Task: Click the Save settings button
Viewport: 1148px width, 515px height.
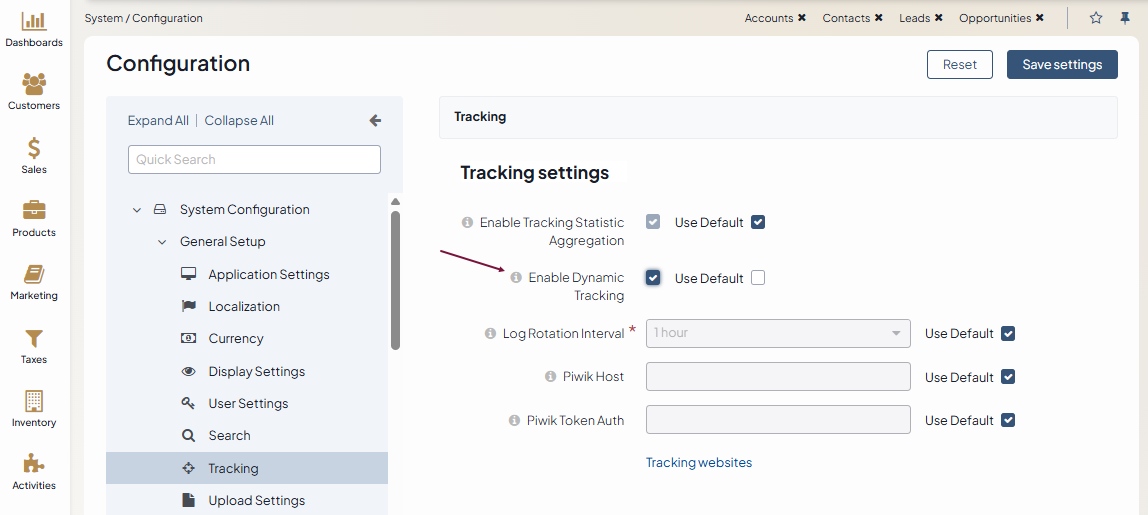Action: click(1062, 64)
